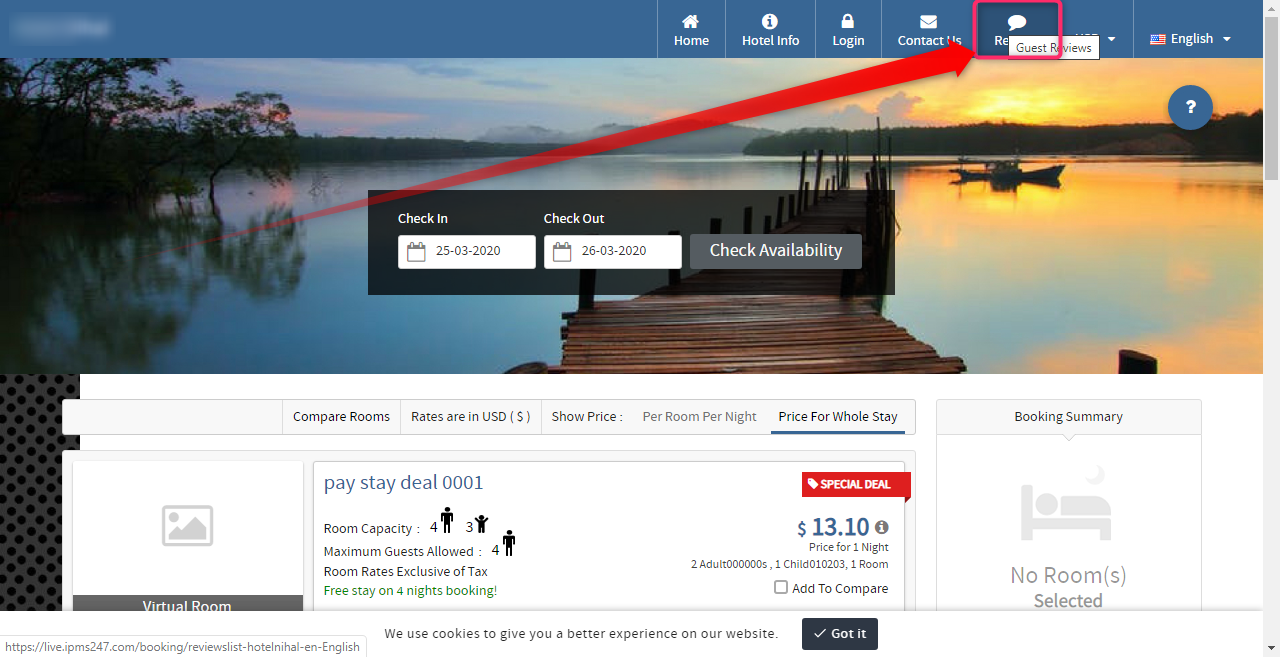
Task: Open the pay stay deal 0001 room title
Action: [x=403, y=483]
